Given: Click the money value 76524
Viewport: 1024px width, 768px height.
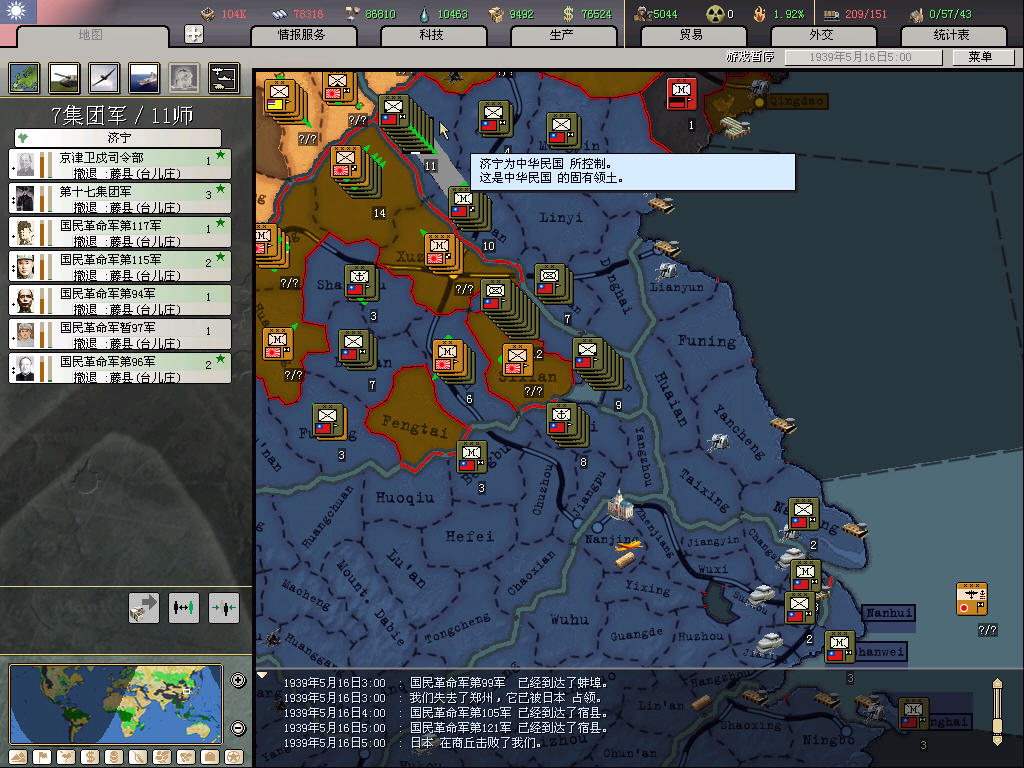Looking at the screenshot, I should [596, 14].
